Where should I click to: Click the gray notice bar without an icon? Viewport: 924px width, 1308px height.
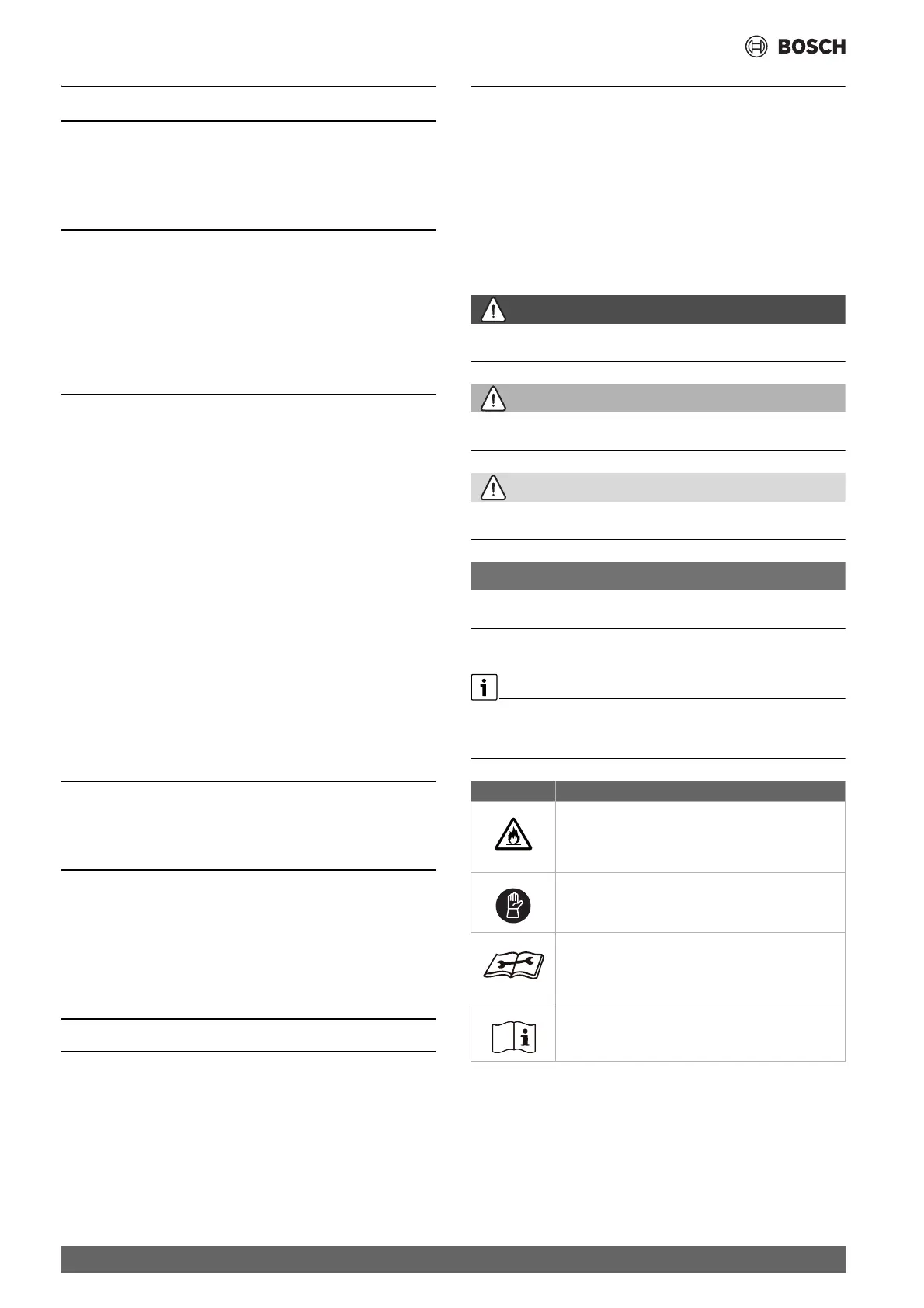click(658, 576)
